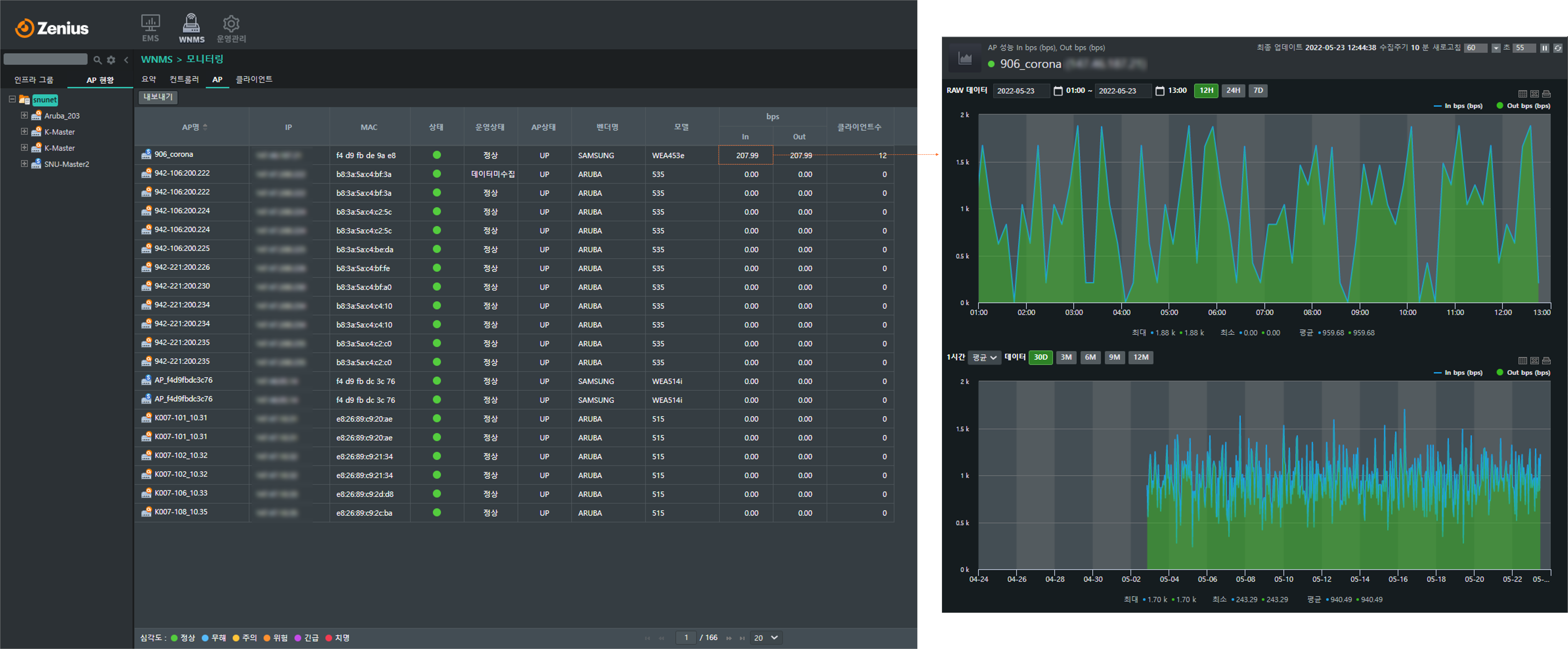
Task: Select the 7D range toggle
Action: pos(1258,91)
